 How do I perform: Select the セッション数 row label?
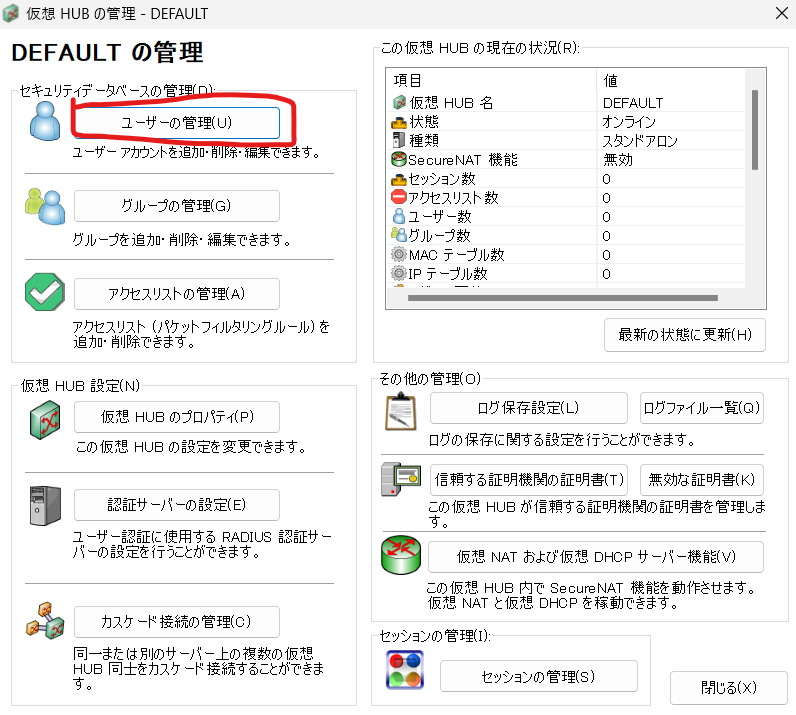pos(442,179)
